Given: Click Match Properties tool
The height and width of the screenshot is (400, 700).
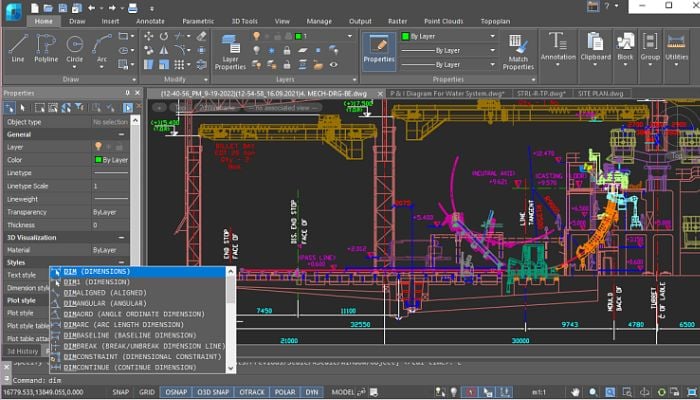Looking at the screenshot, I should pos(518,52).
